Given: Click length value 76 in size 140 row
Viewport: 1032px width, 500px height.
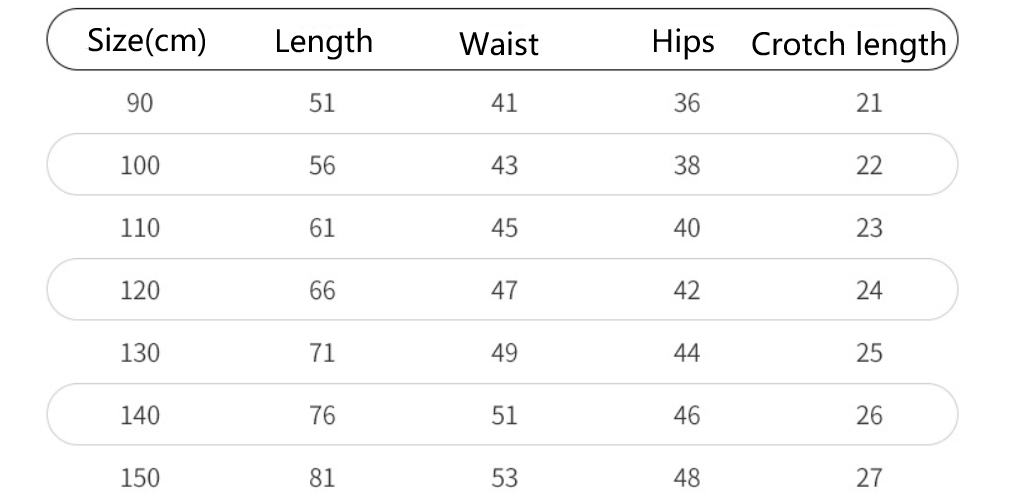Looking at the screenshot, I should tap(322, 415).
